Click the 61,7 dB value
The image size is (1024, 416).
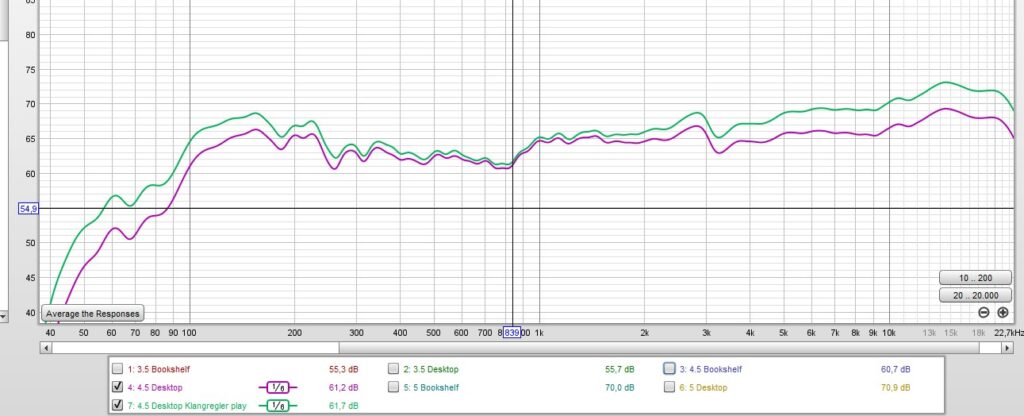click(344, 406)
